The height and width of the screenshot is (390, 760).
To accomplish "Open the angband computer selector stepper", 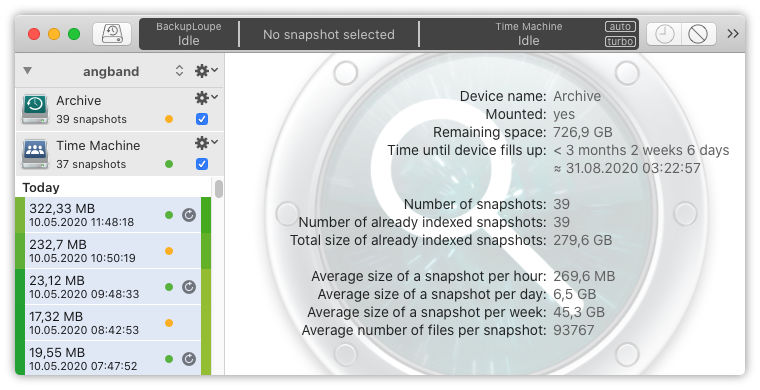I will [x=179, y=71].
